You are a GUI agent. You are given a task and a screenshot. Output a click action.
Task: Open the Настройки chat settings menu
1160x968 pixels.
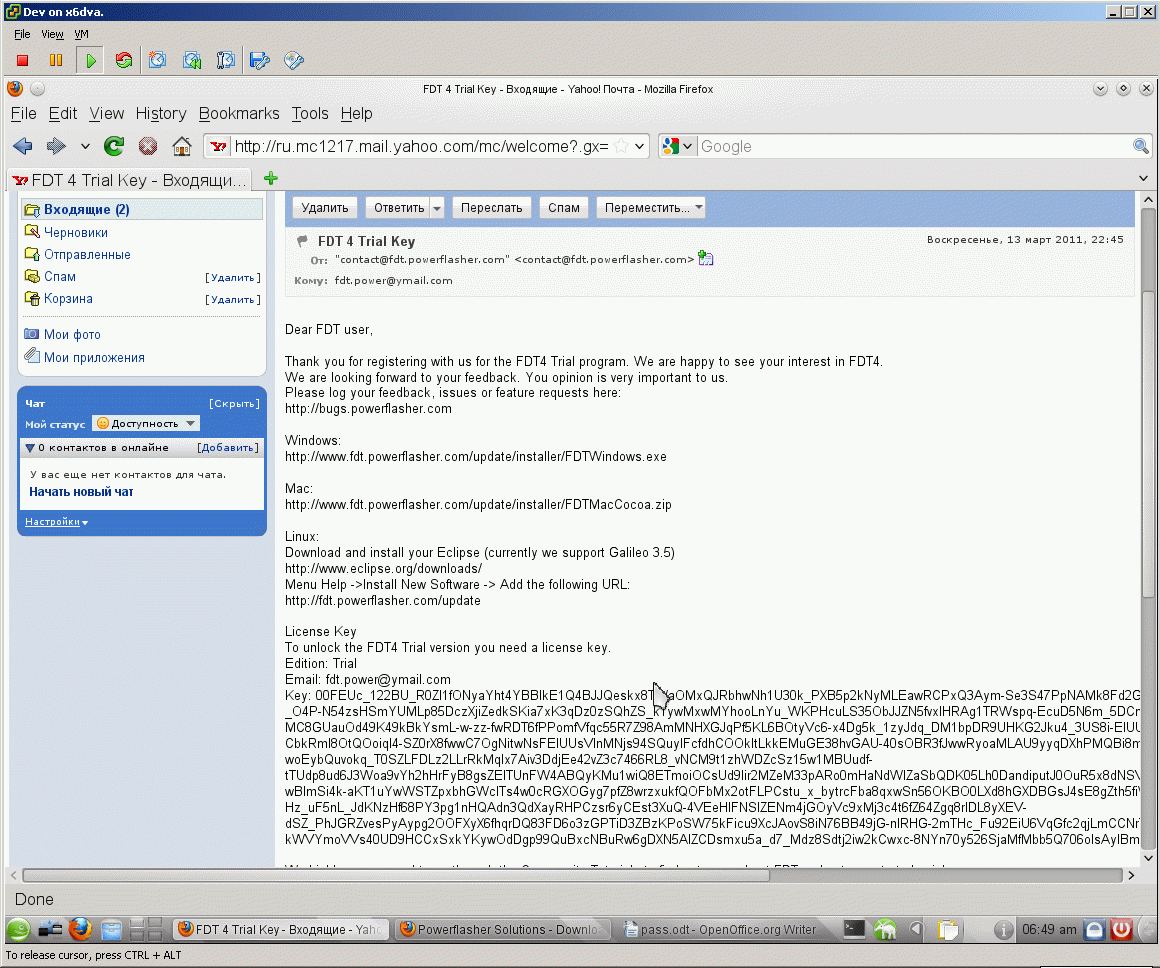(56, 522)
